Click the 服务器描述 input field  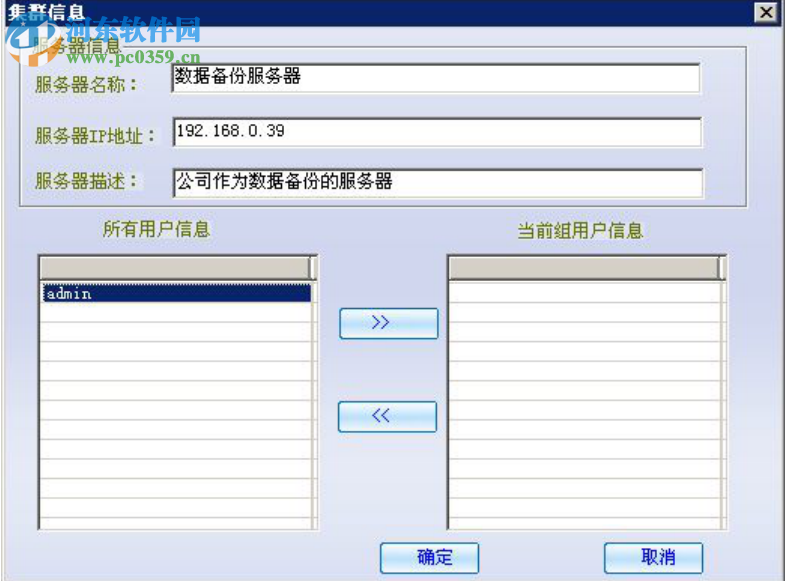pos(438,183)
